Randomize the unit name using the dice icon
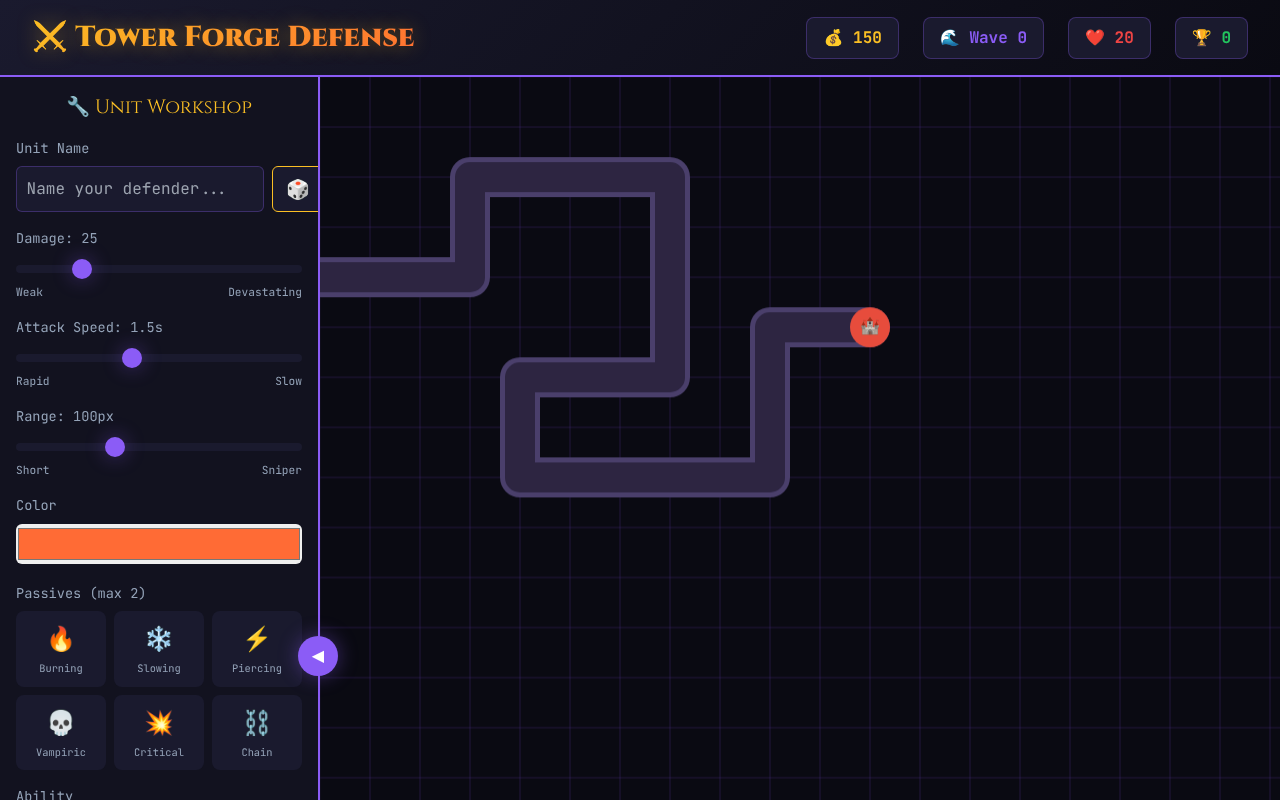This screenshot has height=800, width=1280. point(296,188)
